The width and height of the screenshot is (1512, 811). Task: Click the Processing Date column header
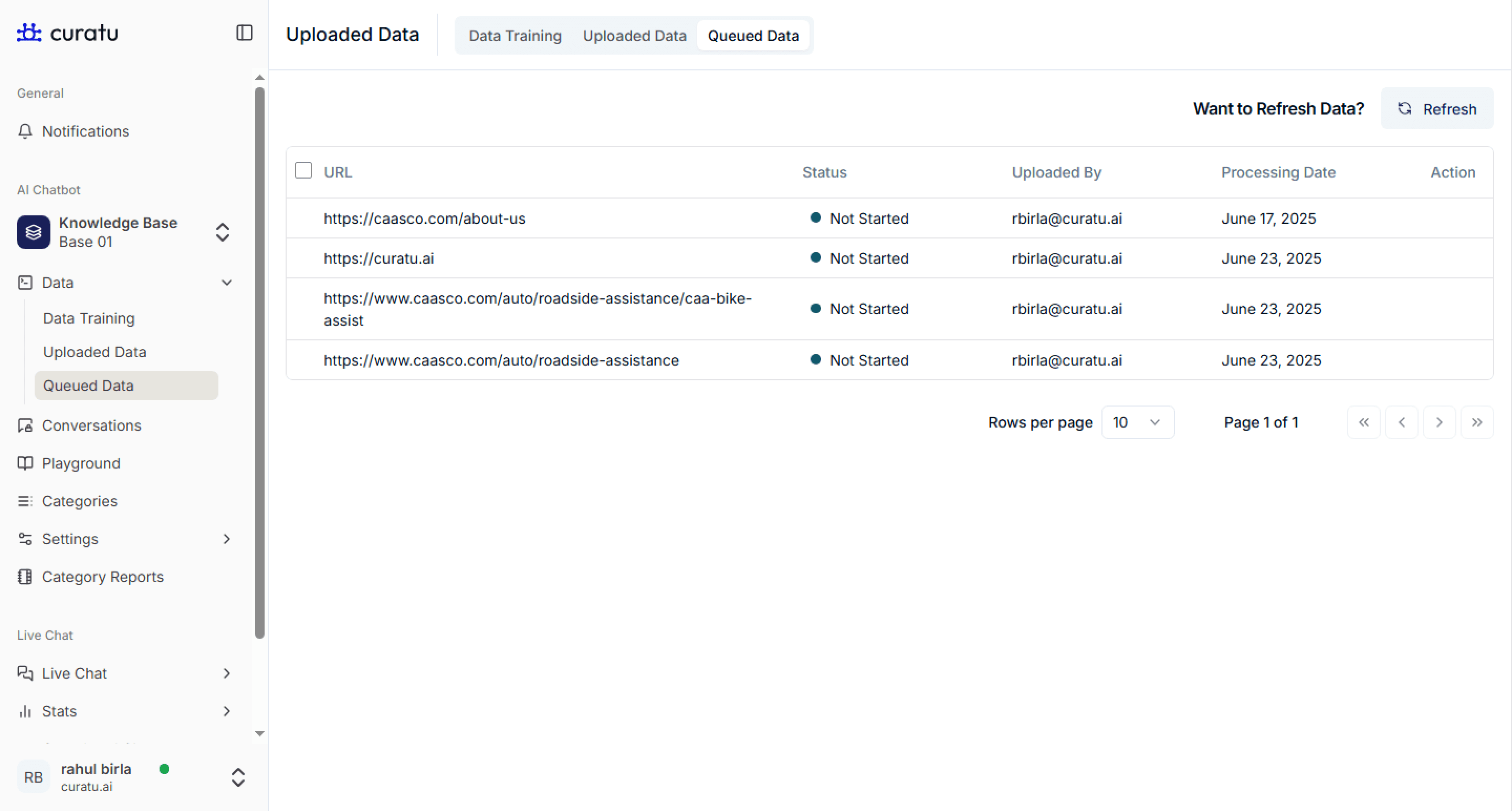[1278, 172]
